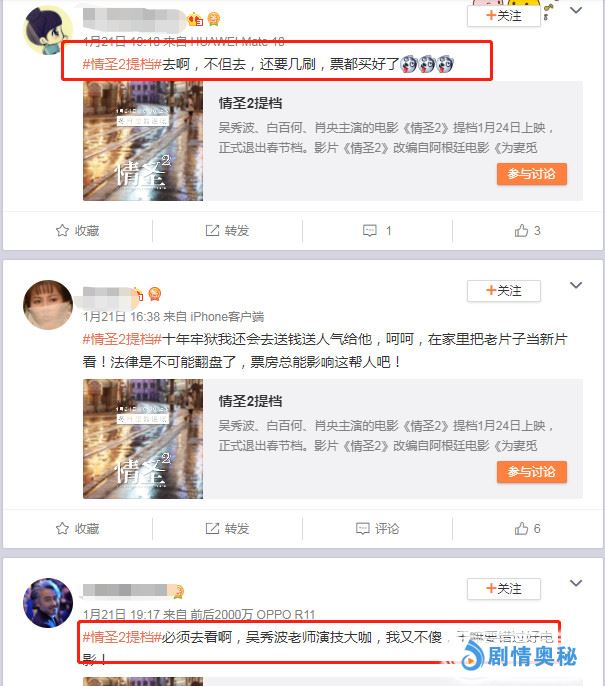
Task: Click the star 收藏 icon on first post
Action: pyautogui.click(x=62, y=231)
